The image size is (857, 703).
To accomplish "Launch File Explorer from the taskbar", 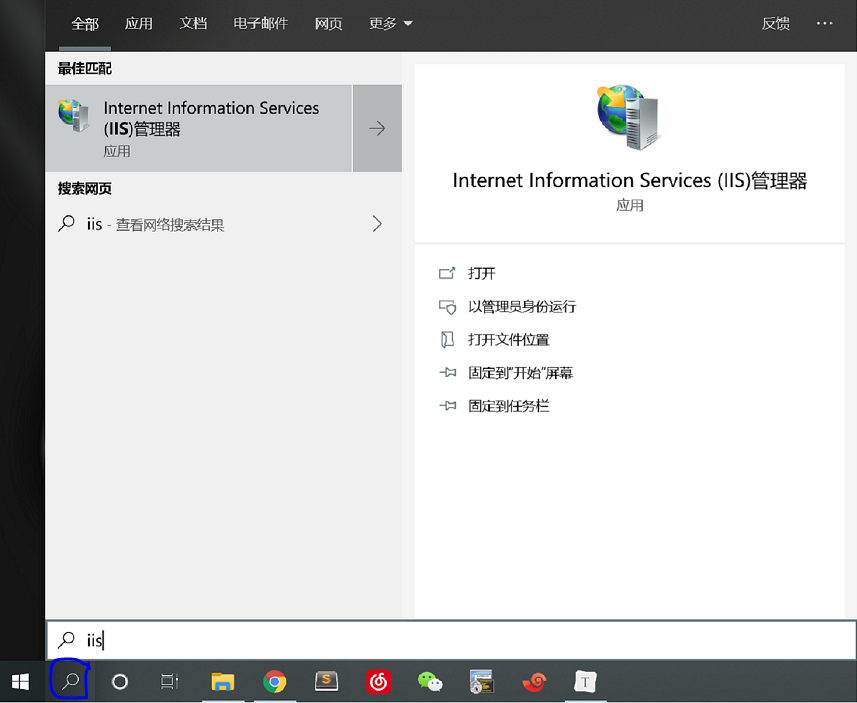I will pyautogui.click(x=222, y=682).
